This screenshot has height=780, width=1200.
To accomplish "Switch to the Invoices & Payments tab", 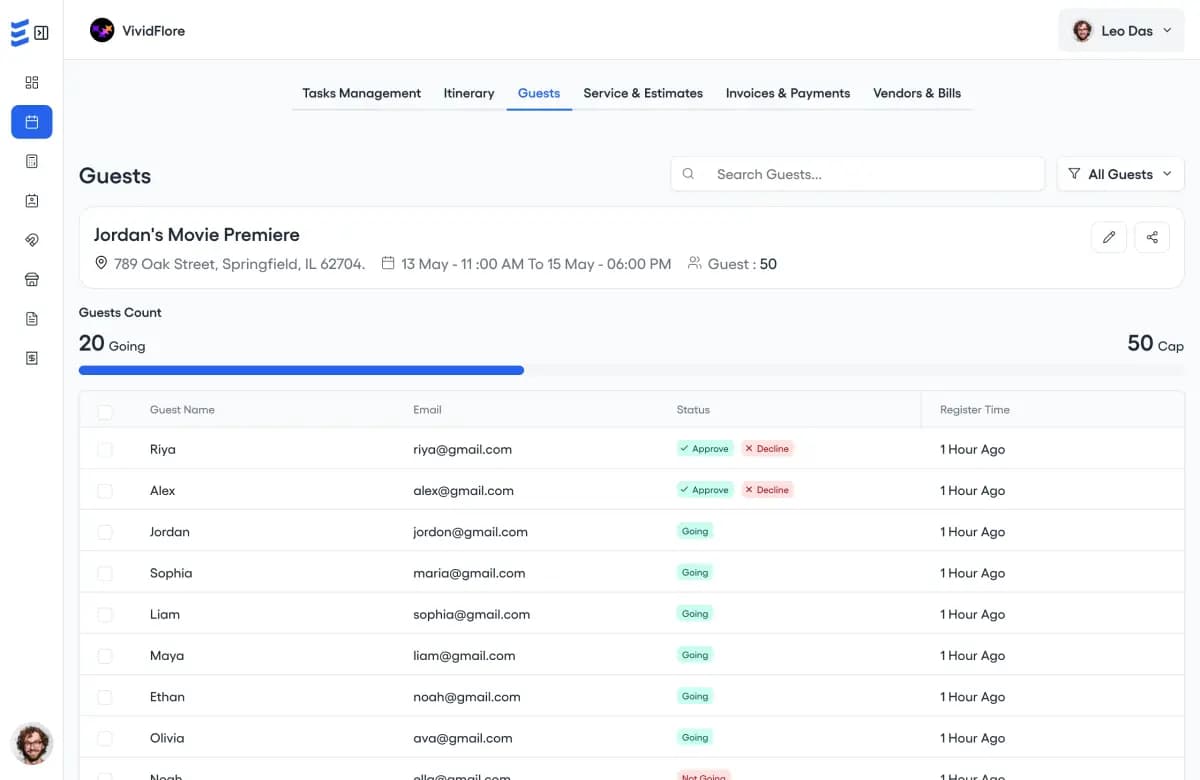I will click(788, 93).
